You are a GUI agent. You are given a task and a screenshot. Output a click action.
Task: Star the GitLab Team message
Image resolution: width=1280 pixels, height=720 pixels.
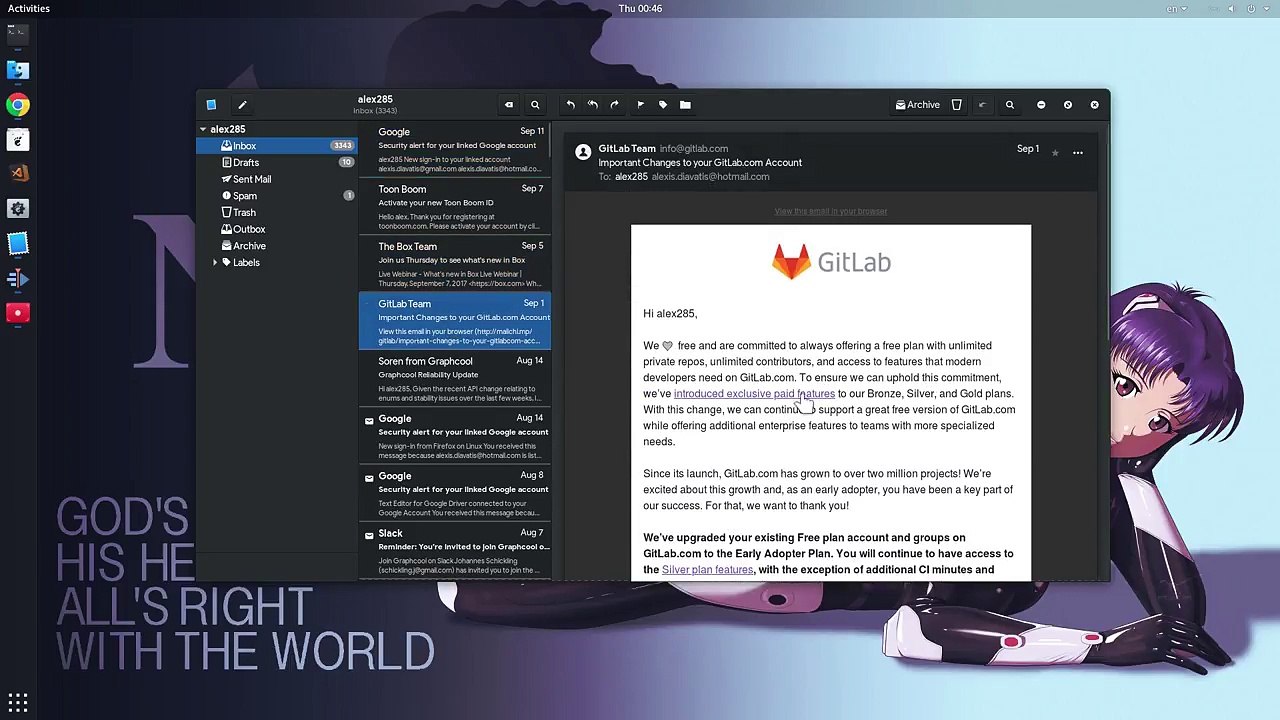1055,152
